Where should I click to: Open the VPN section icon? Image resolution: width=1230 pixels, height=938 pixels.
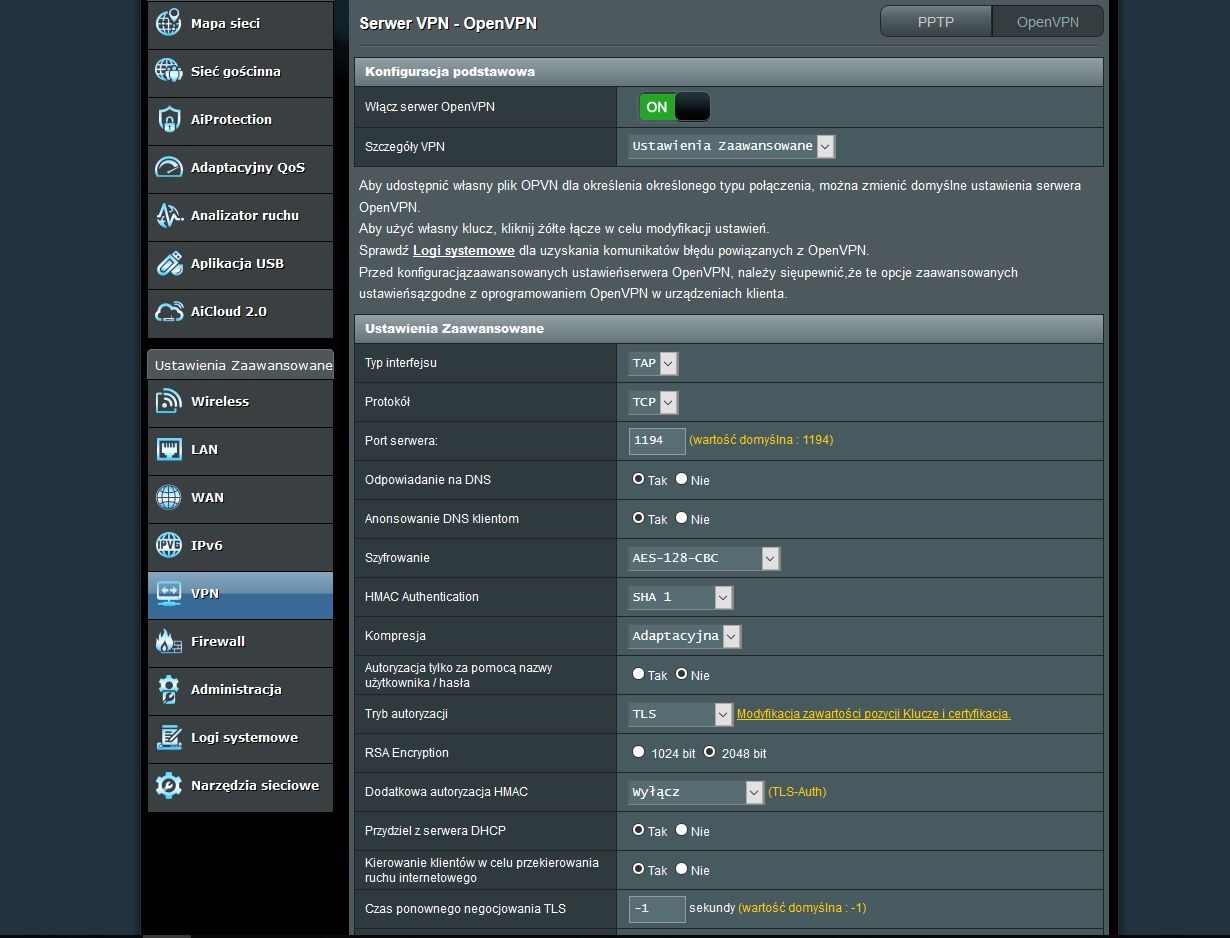(x=169, y=593)
